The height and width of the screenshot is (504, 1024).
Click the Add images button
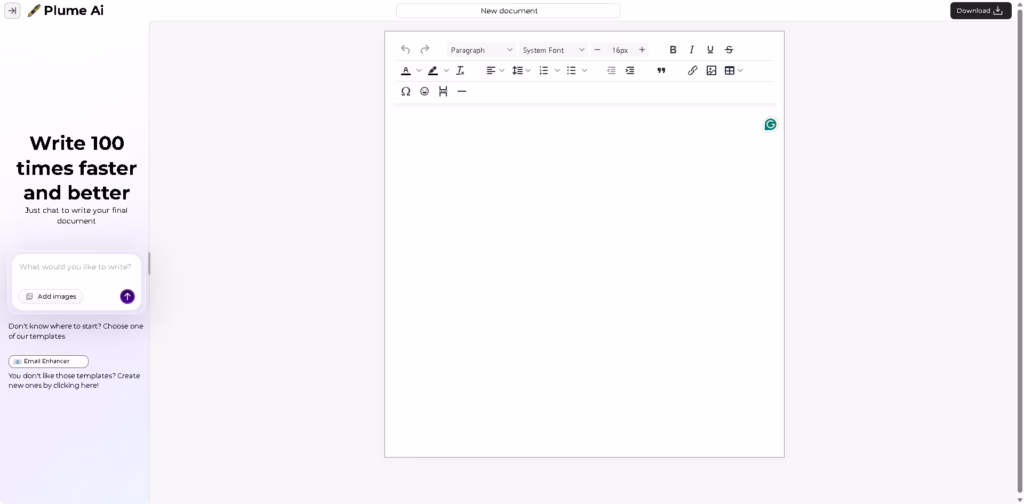pos(51,297)
